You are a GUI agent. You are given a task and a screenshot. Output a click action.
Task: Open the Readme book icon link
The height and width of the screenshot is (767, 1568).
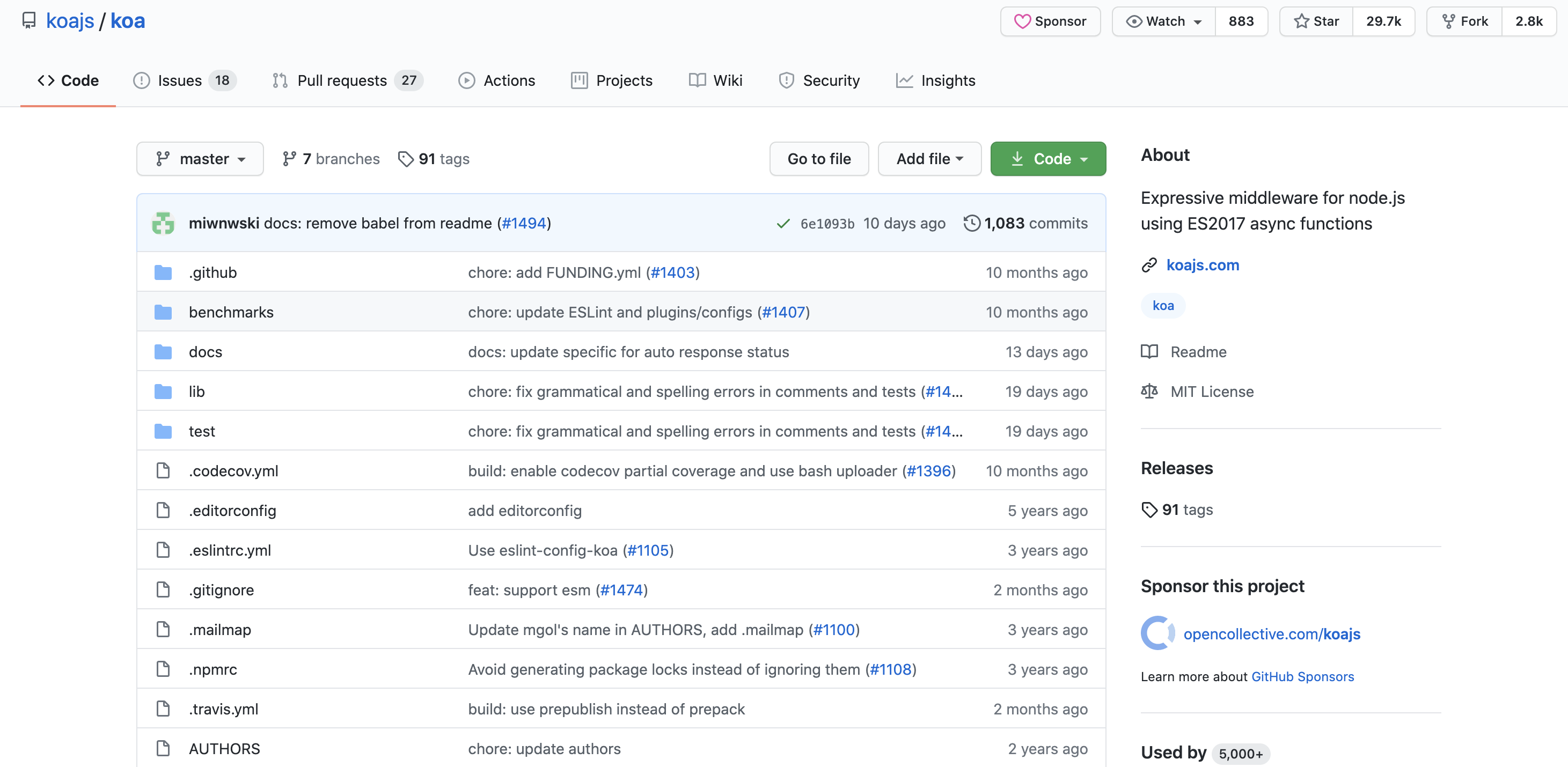(x=1149, y=351)
